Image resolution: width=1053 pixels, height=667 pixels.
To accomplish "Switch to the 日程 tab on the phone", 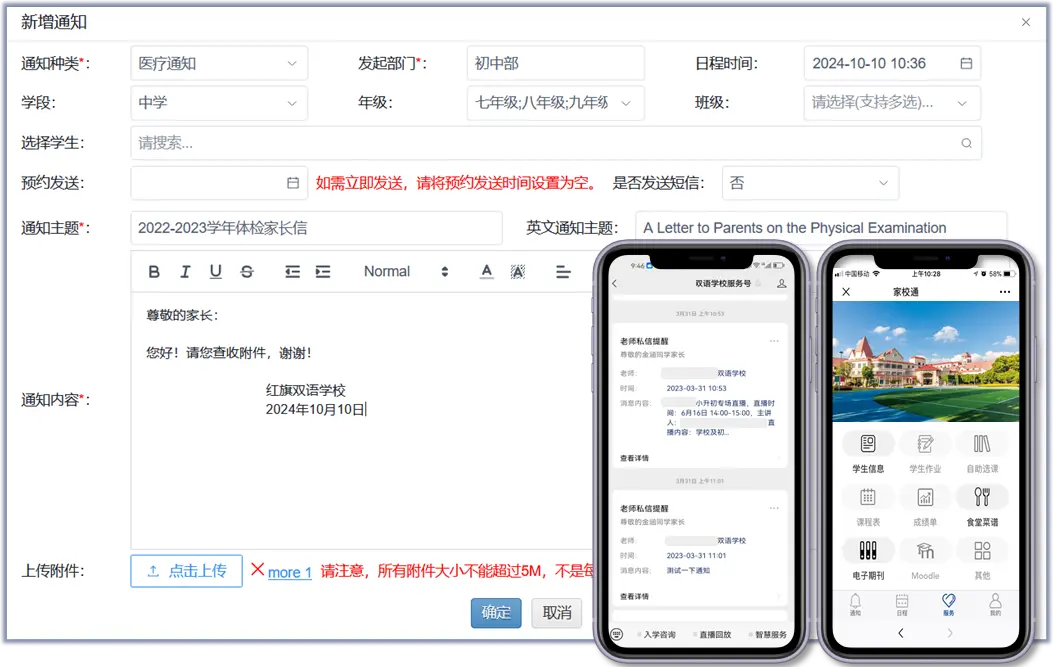I will (x=902, y=604).
